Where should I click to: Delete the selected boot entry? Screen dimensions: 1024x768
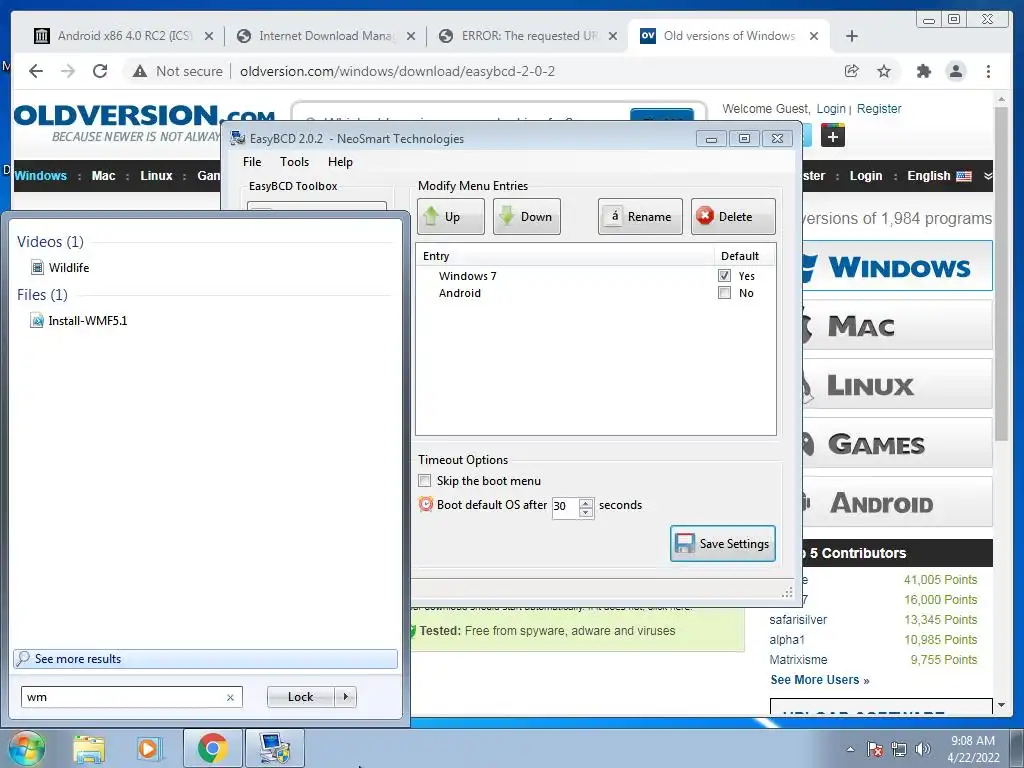(733, 216)
